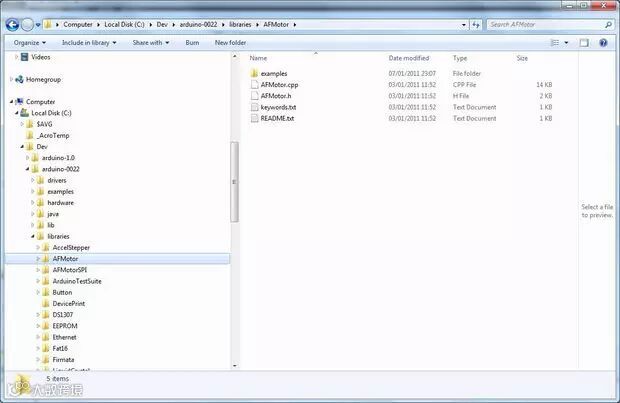This screenshot has height=403, width=620.
Task: Click the DS1307 folder icon in tree
Action: (46, 315)
